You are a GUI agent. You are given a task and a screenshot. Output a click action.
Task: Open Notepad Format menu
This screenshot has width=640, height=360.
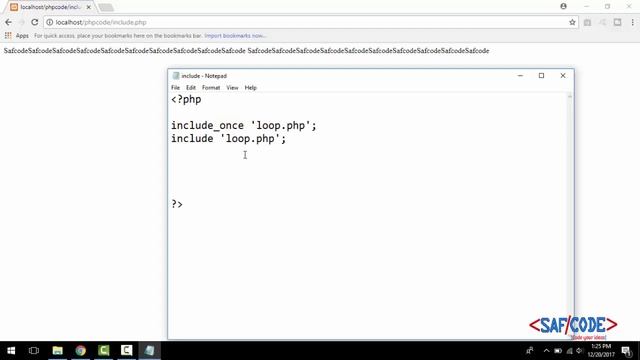tap(211, 88)
